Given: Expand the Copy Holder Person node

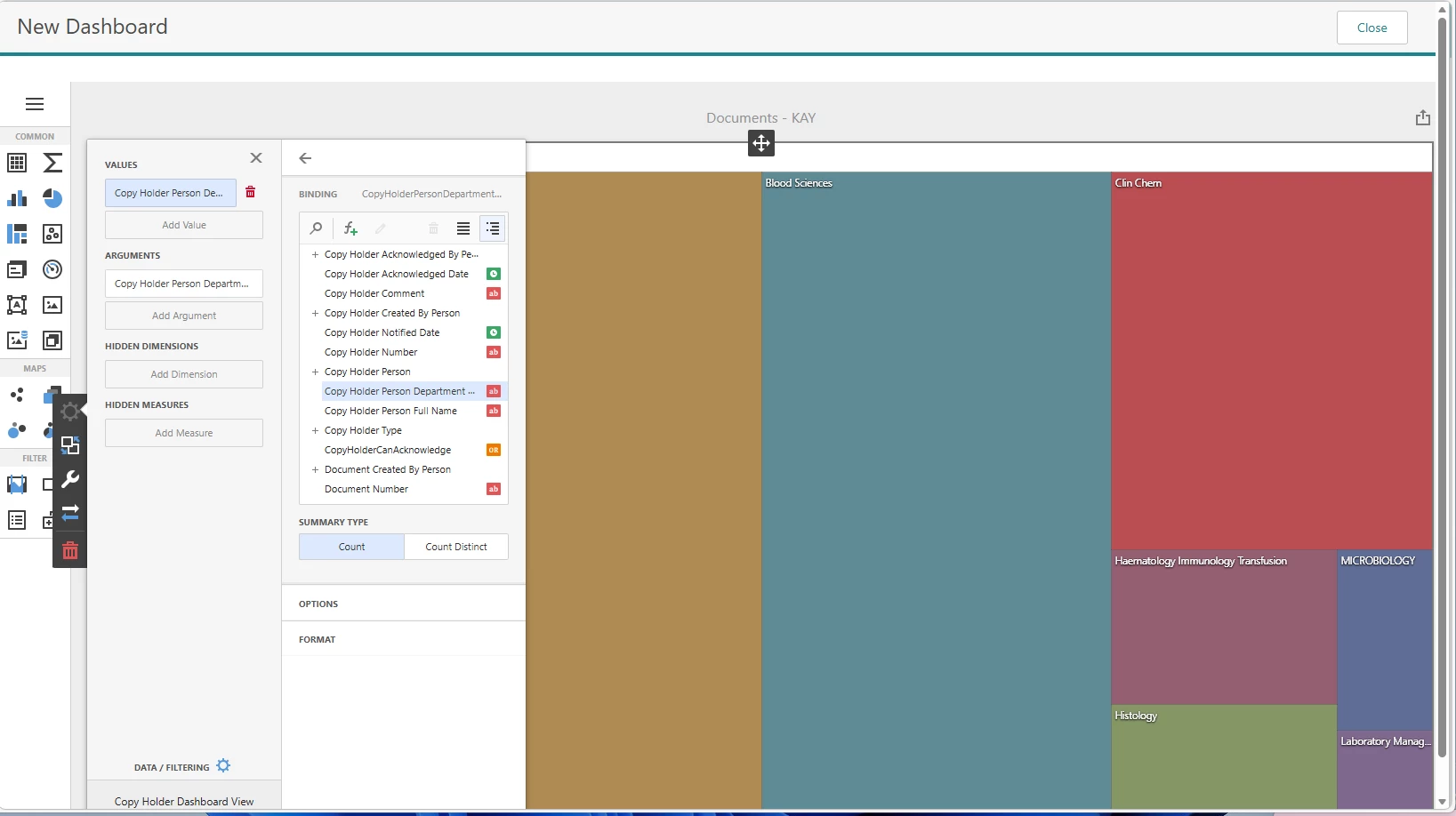Looking at the screenshot, I should [x=315, y=372].
